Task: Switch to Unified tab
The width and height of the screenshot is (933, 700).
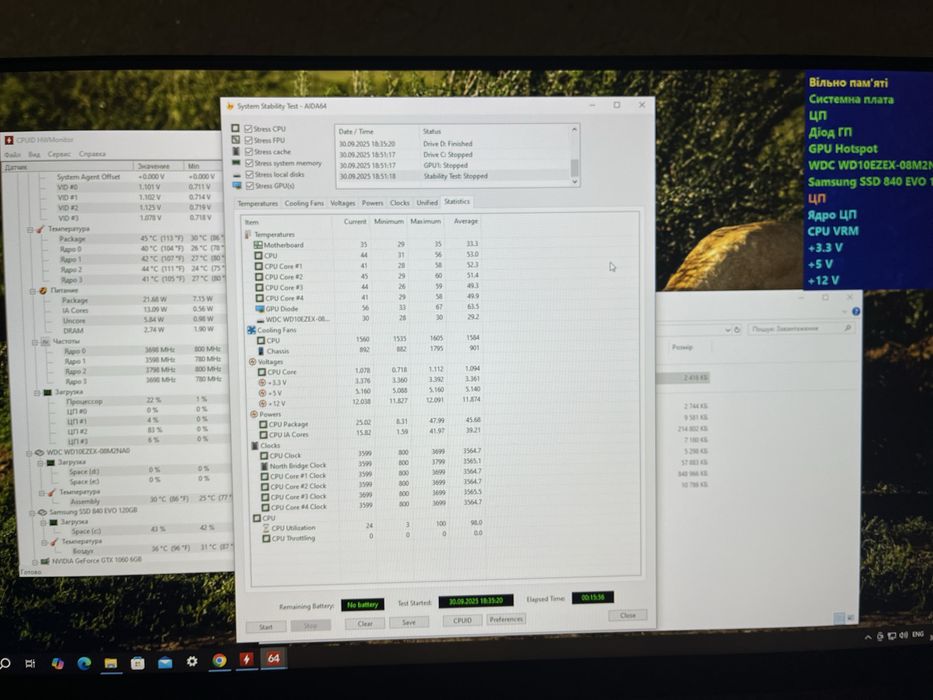Action: pyautogui.click(x=427, y=203)
